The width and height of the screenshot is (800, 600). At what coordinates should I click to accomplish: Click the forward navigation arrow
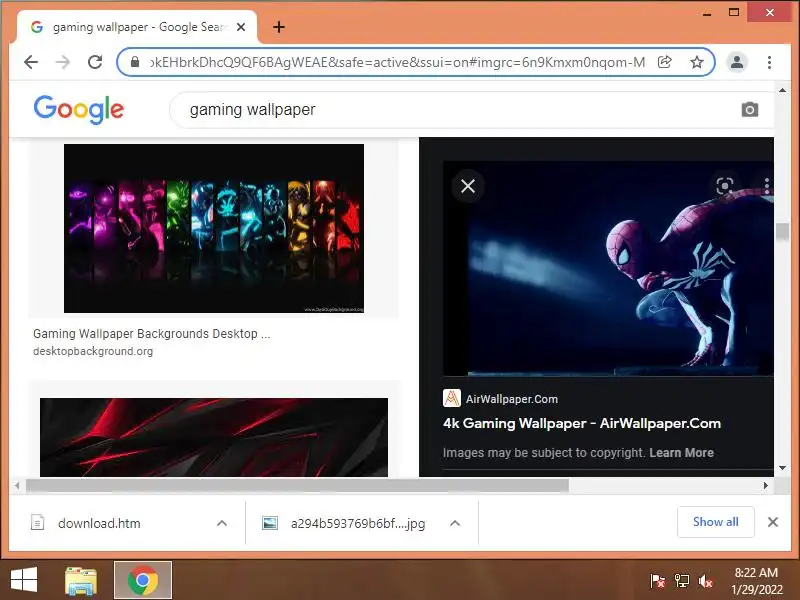[63, 62]
